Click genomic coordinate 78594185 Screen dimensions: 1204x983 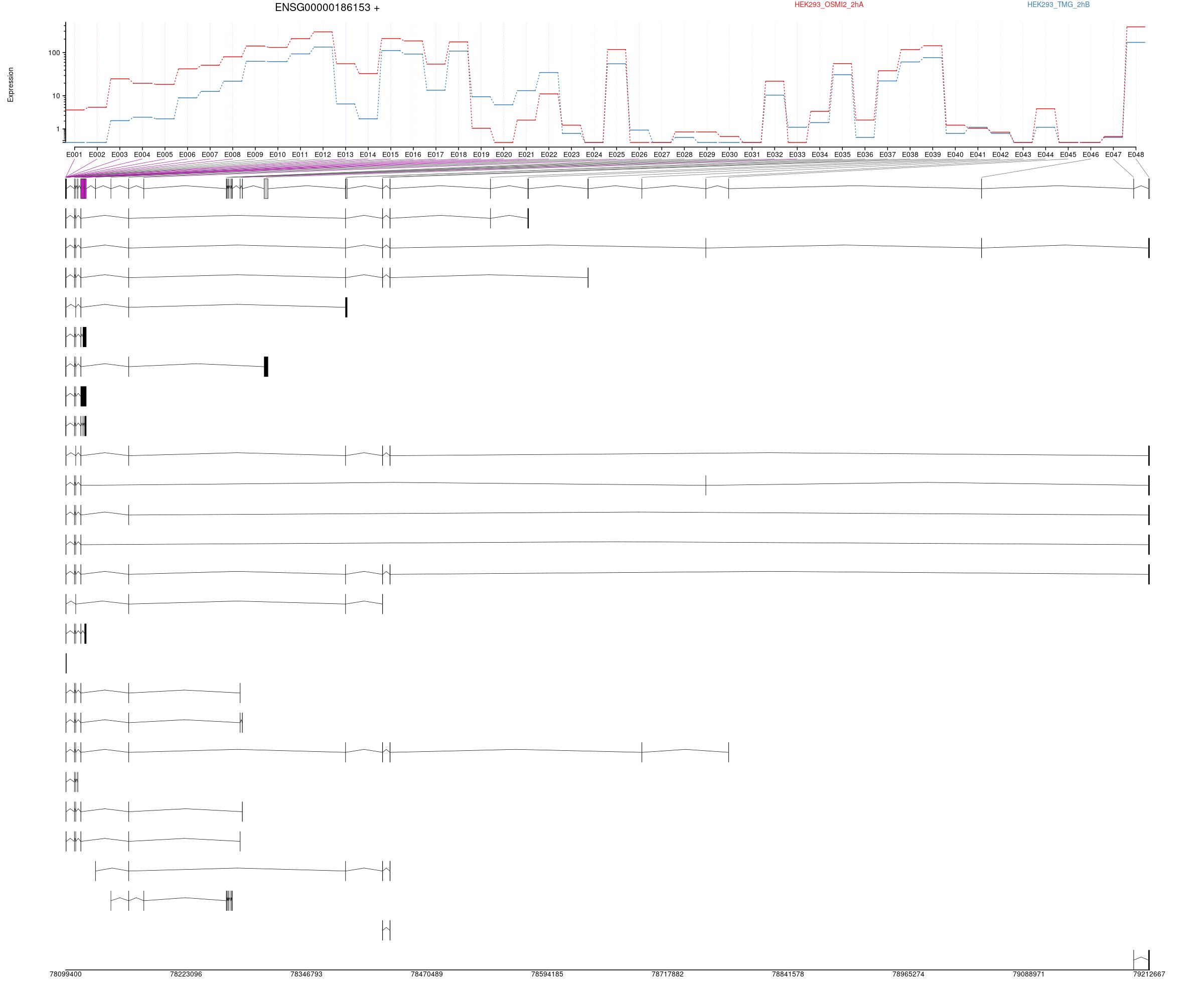tap(547, 974)
